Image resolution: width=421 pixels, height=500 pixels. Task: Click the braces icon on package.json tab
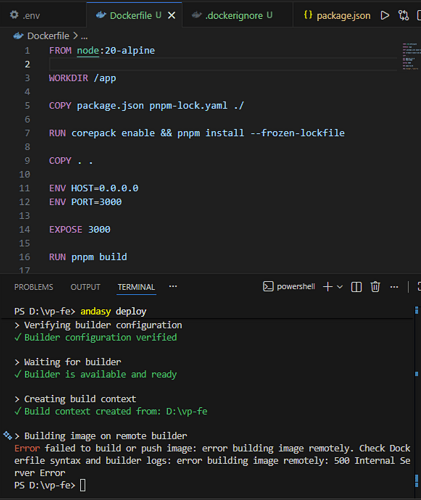tap(308, 15)
